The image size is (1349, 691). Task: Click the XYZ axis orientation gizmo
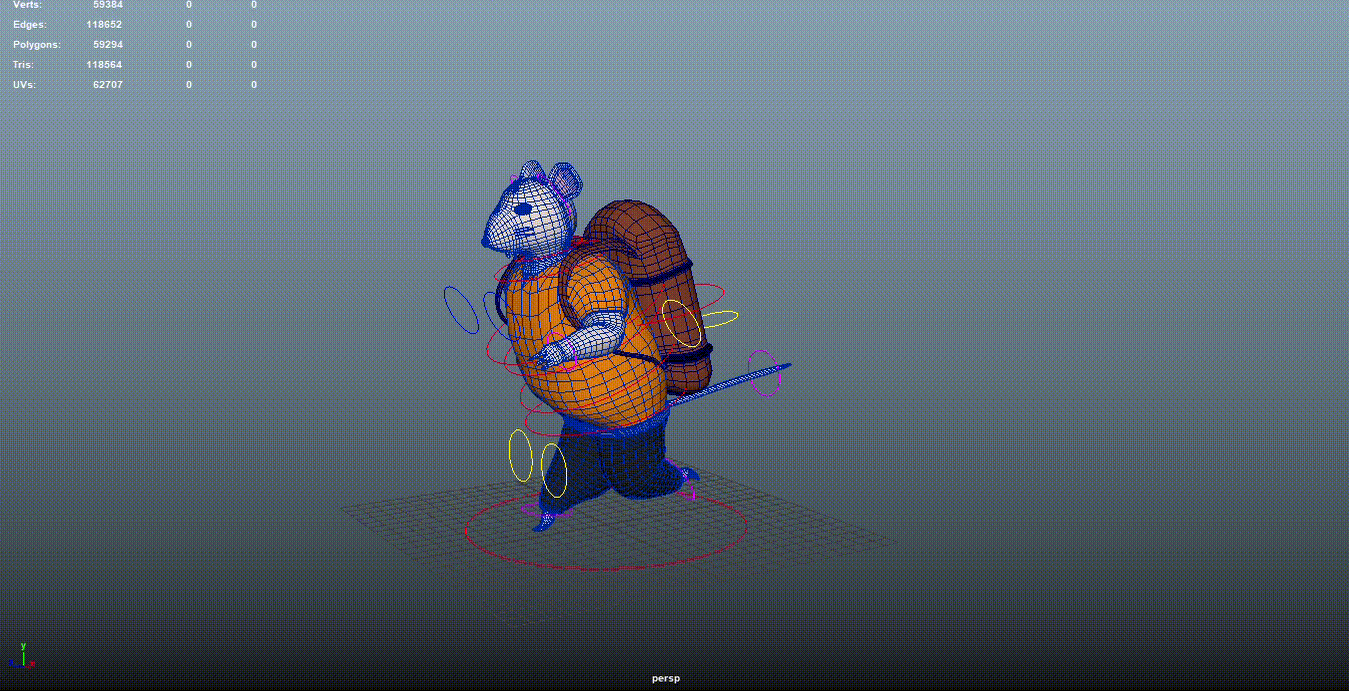[22, 655]
